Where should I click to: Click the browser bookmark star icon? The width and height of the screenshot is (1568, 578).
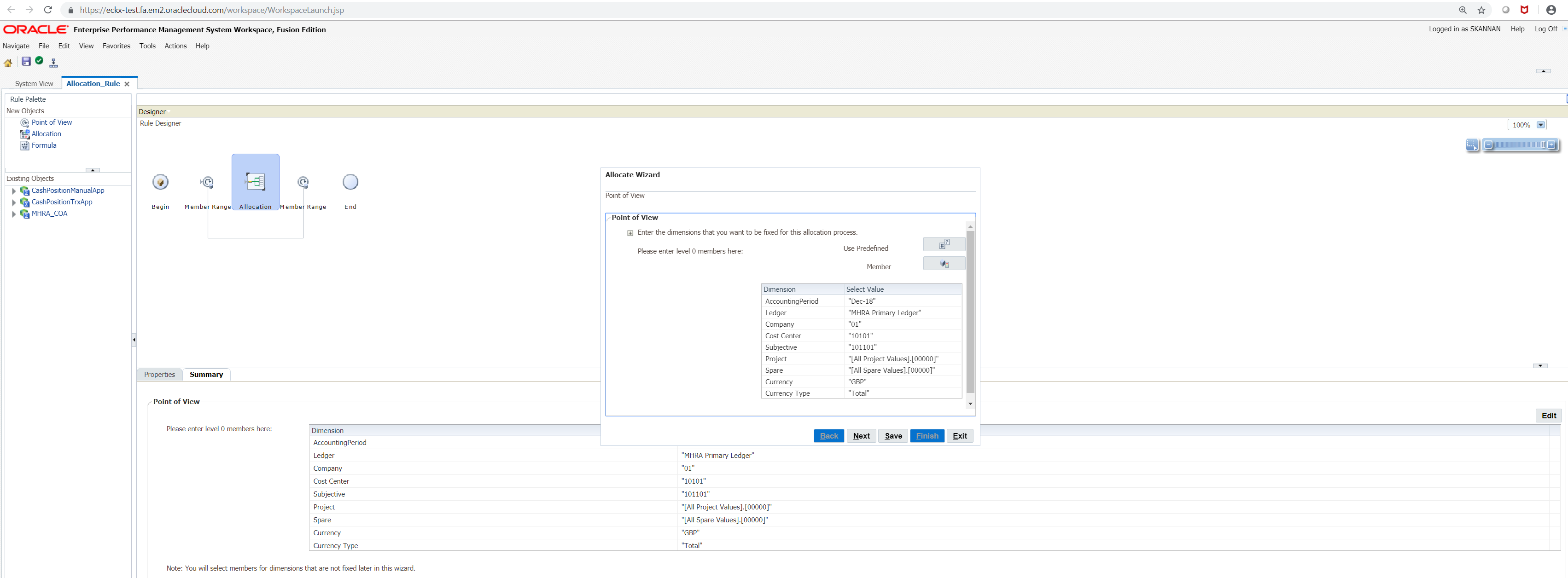[x=1481, y=10]
